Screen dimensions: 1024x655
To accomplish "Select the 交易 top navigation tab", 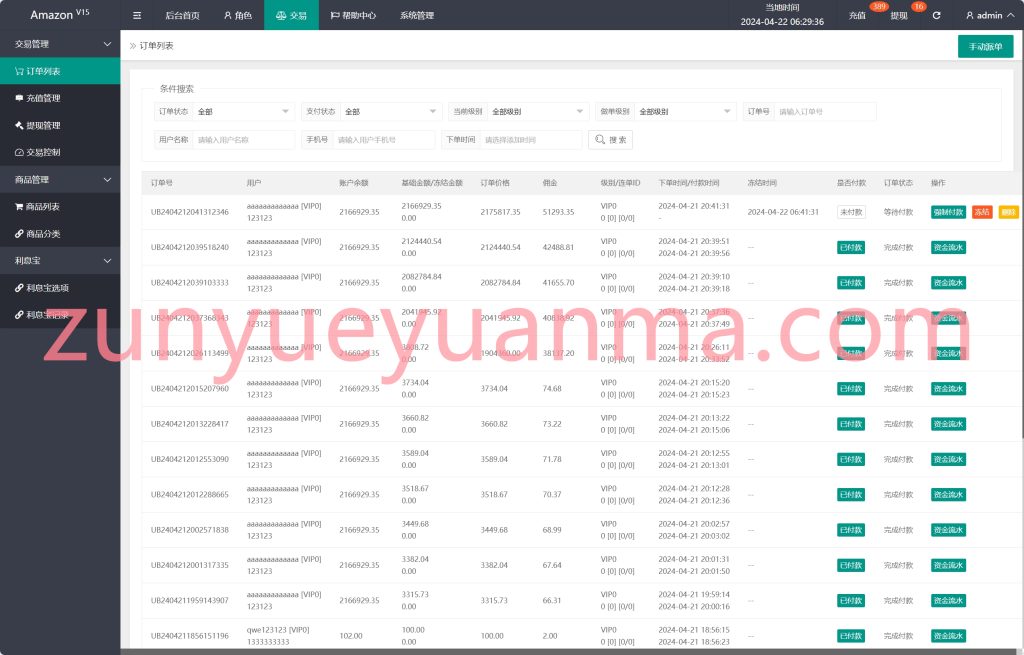I will (x=291, y=15).
